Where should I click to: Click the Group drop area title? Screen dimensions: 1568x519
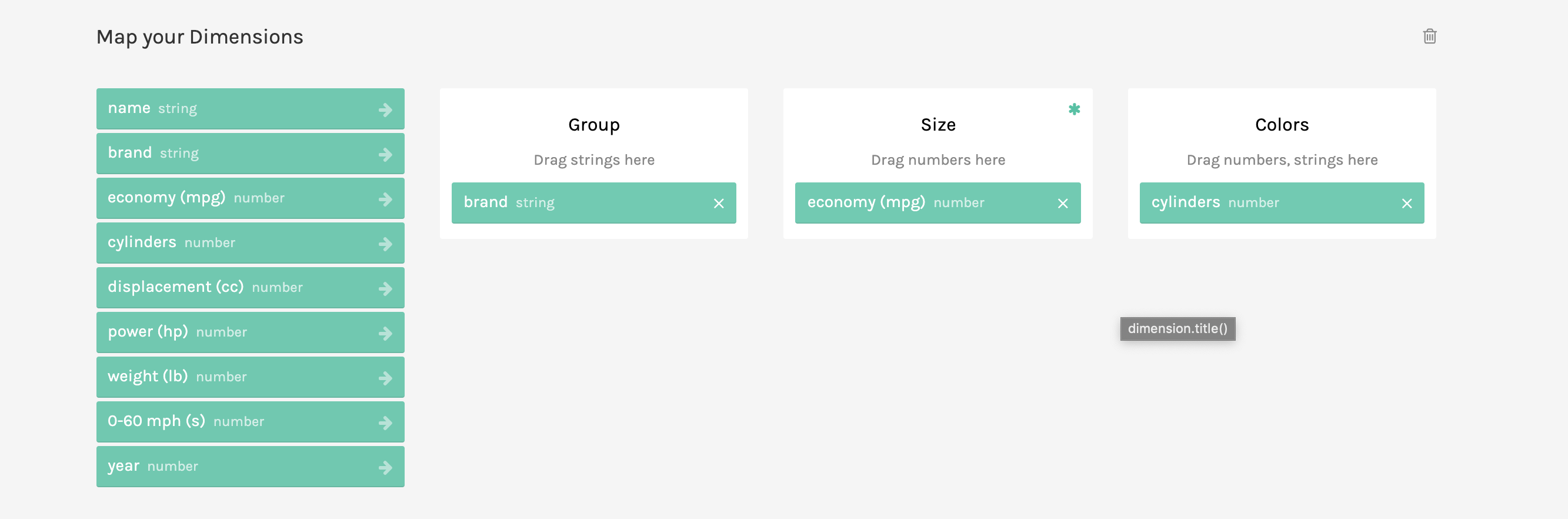pyautogui.click(x=593, y=125)
